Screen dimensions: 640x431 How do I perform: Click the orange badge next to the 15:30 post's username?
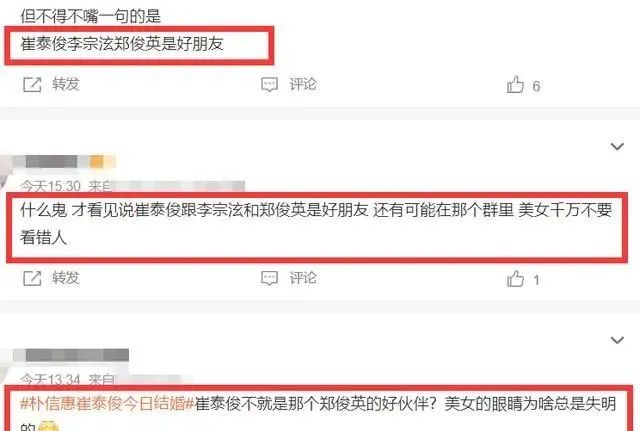click(97, 162)
